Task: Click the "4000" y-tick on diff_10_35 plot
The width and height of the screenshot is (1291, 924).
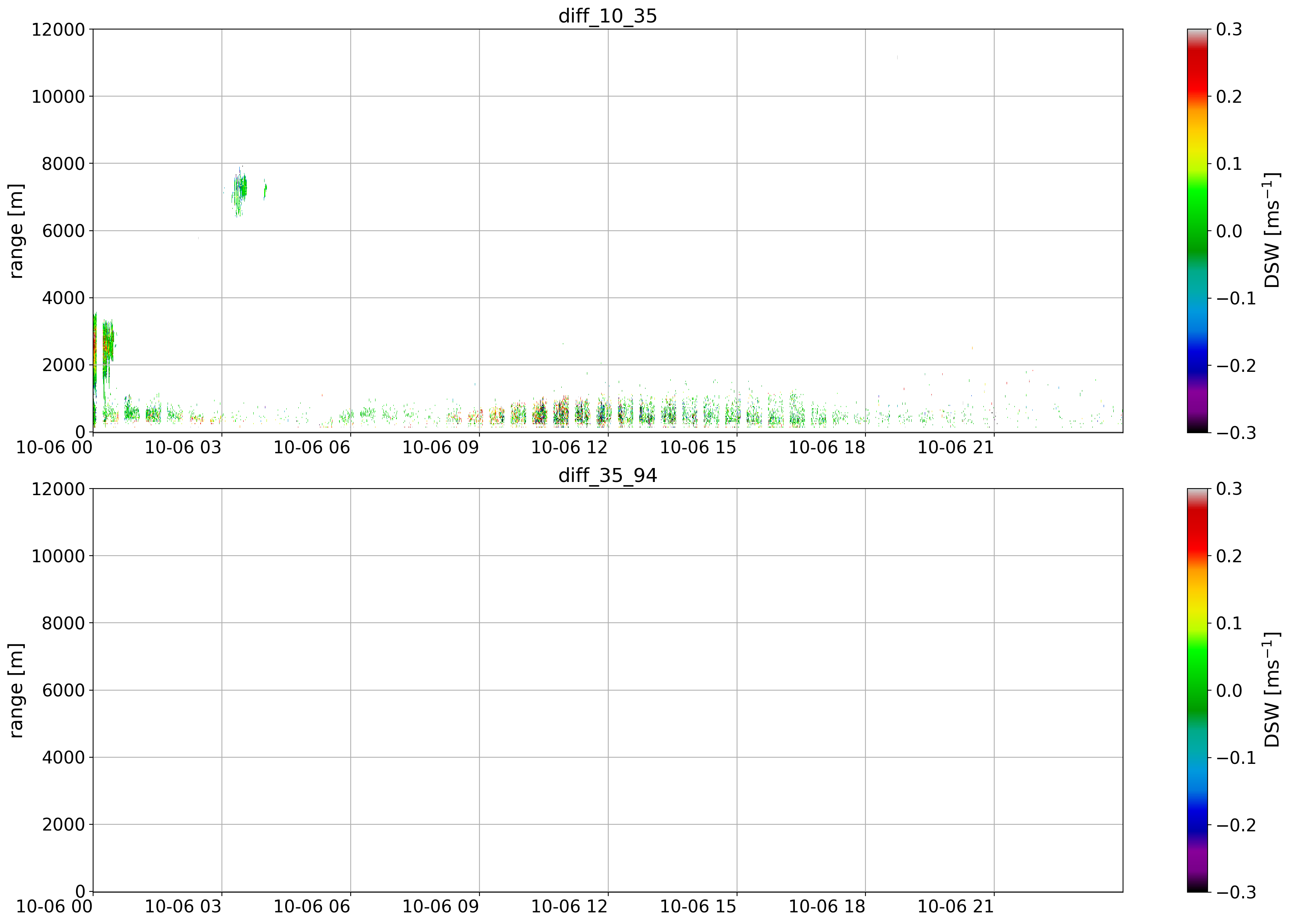Action: point(63,298)
